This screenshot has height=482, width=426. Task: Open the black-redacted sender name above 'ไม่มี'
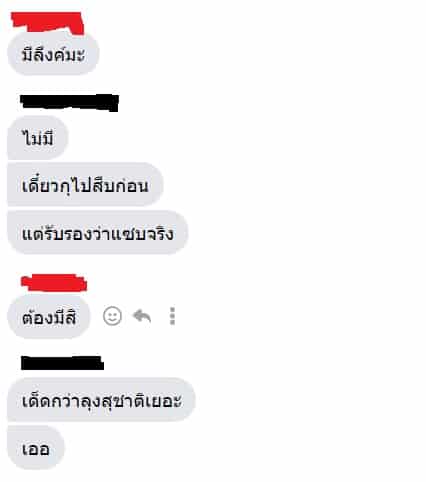[69, 102]
